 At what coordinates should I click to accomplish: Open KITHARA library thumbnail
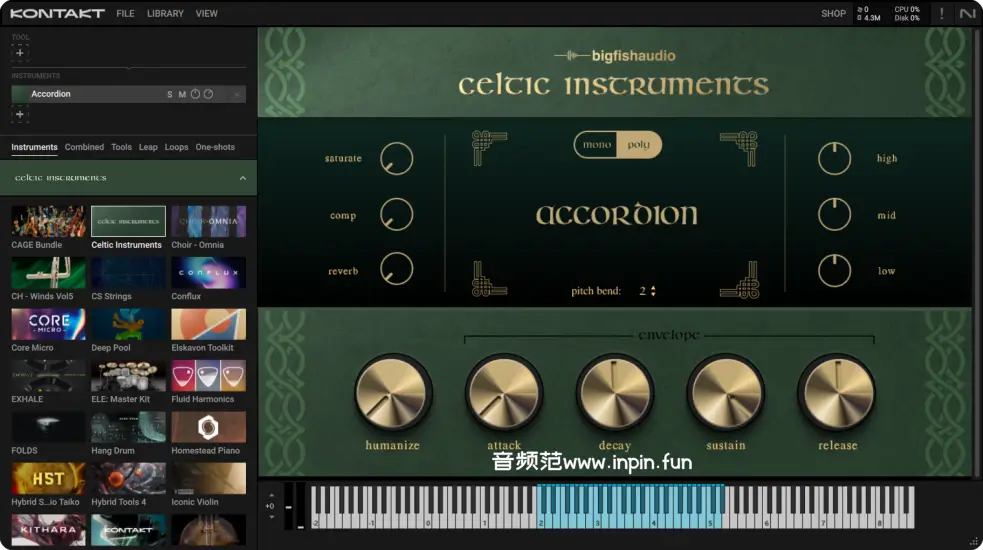[x=48, y=530]
